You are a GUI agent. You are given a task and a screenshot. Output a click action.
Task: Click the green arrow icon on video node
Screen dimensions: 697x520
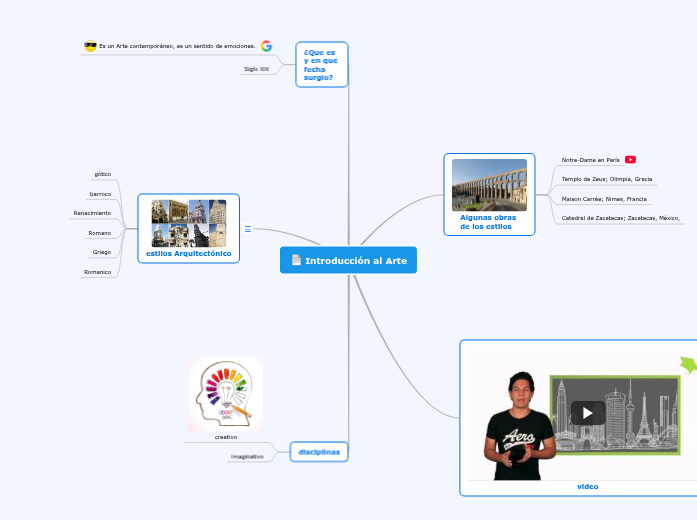pyautogui.click(x=687, y=365)
